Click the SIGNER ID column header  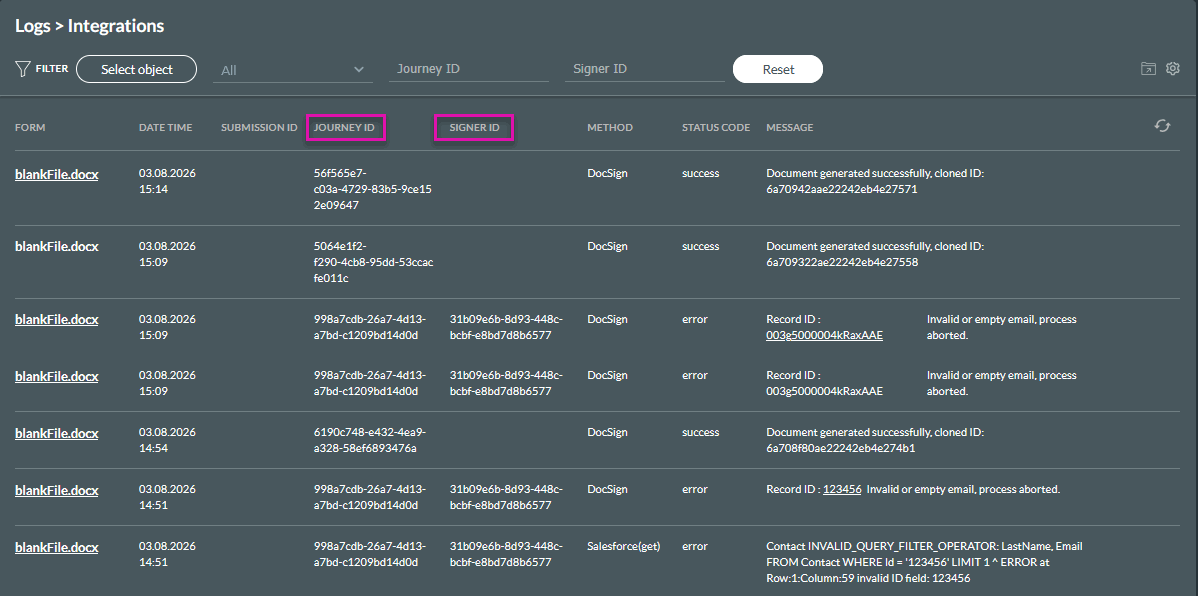474,128
